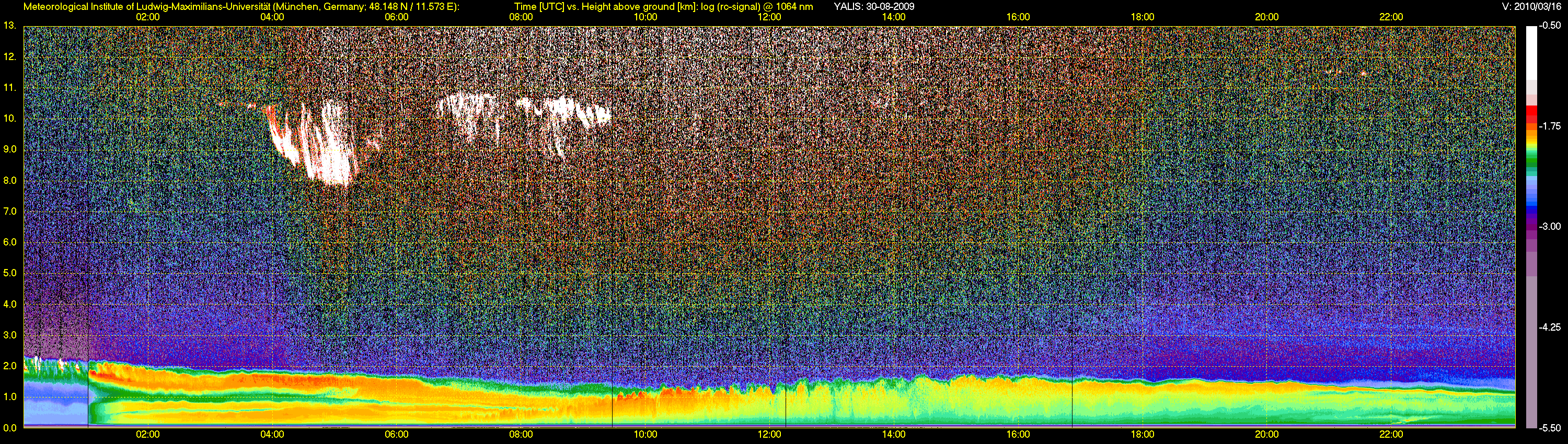Click the 16:00 label on the top time axis

(x=1018, y=17)
